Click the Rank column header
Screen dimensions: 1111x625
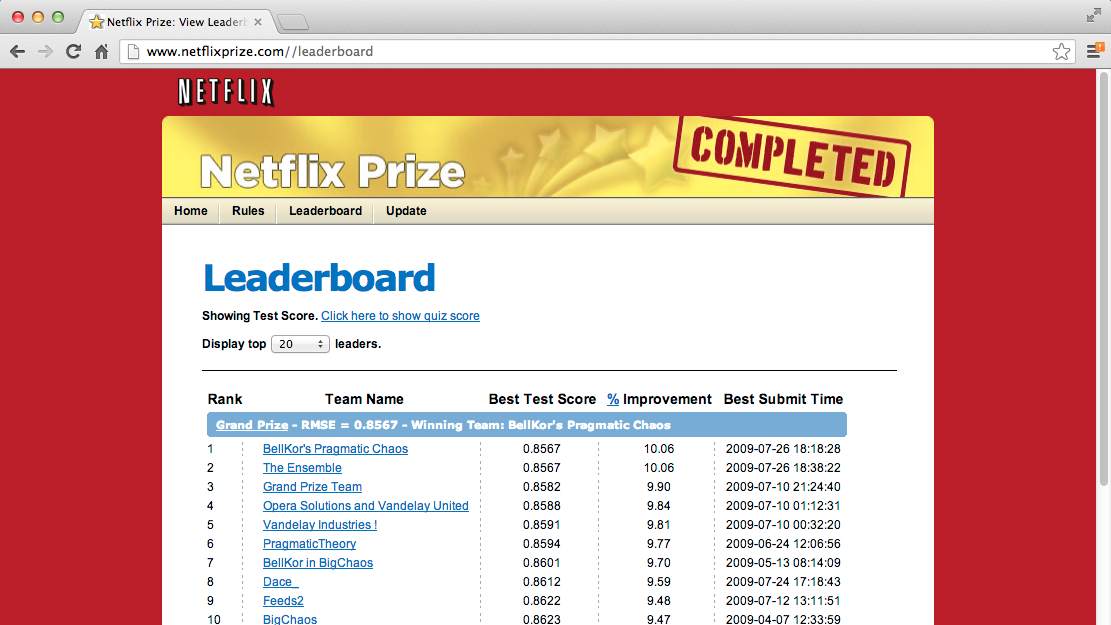pyautogui.click(x=225, y=399)
